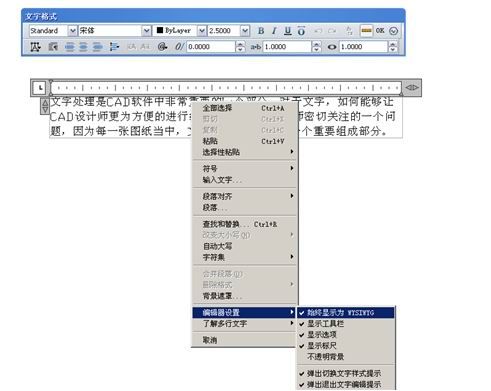This screenshot has width=491, height=391.
Task: Toggle Overline formatting button
Action: [x=301, y=31]
